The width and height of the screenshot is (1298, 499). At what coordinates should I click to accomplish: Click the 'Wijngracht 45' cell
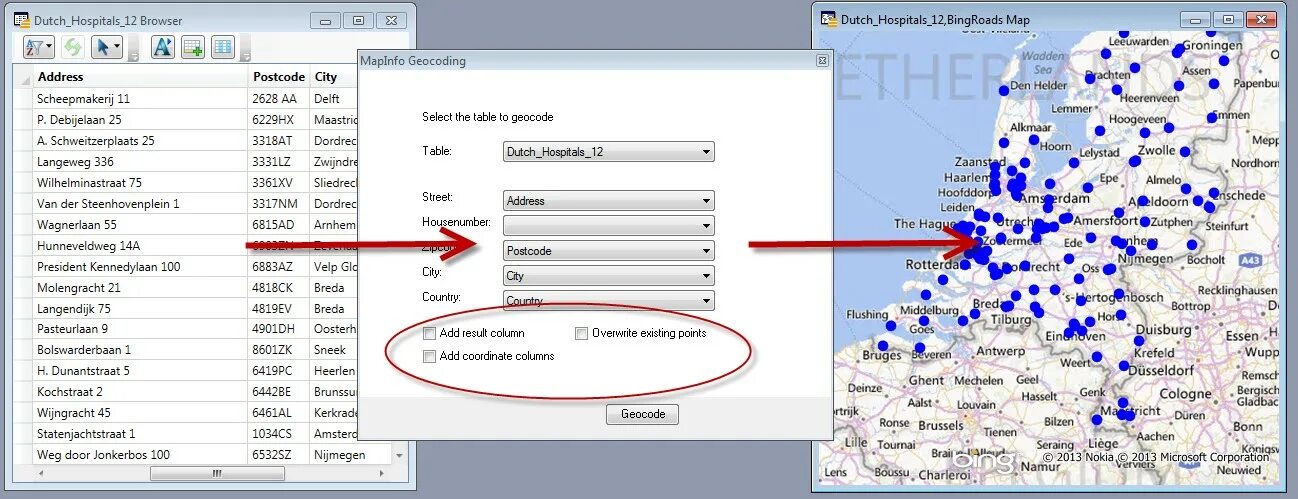pos(140,413)
